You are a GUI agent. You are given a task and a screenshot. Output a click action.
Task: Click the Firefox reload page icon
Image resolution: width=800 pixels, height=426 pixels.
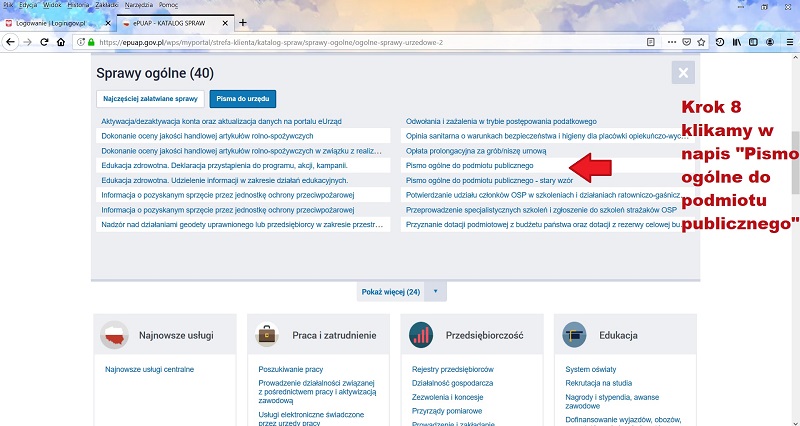coord(44,42)
